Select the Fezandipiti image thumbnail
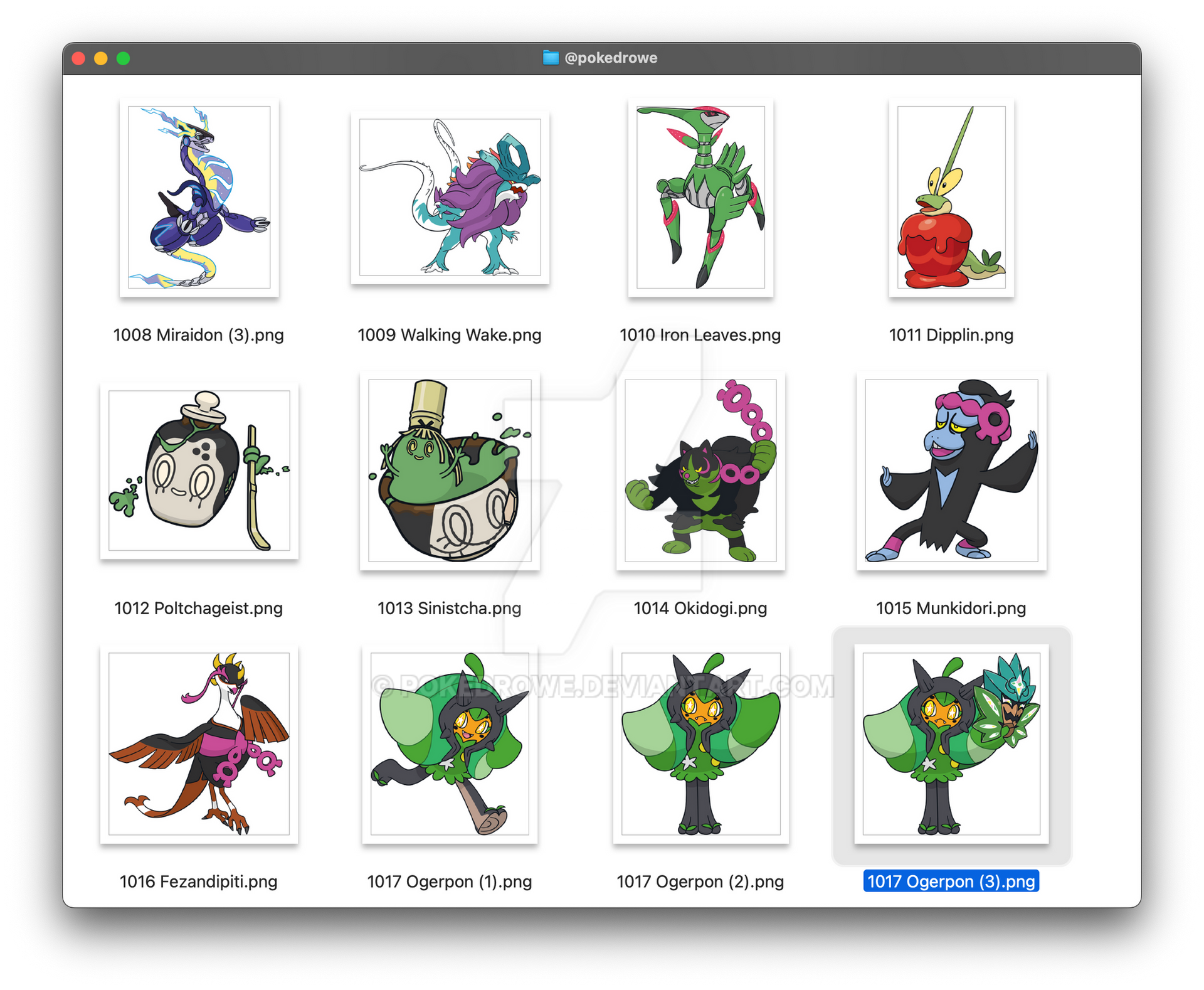 click(x=199, y=744)
